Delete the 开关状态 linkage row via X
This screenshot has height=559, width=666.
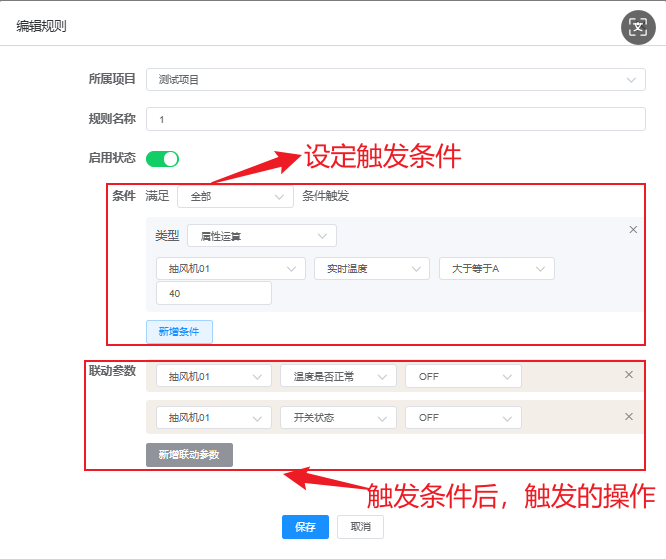coord(629,416)
